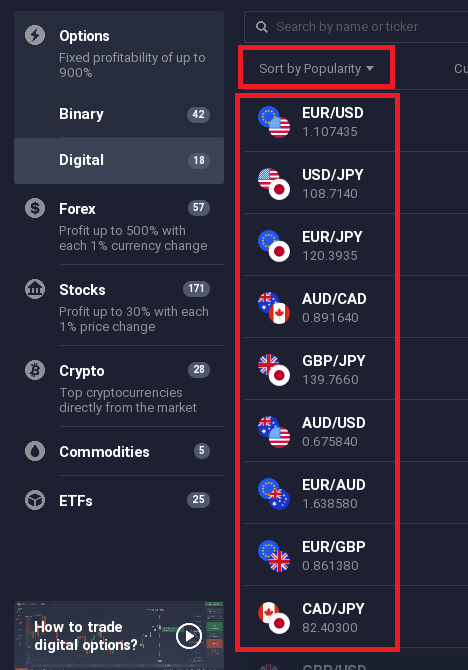Click the EUR/USD flag pair icon

point(274,122)
